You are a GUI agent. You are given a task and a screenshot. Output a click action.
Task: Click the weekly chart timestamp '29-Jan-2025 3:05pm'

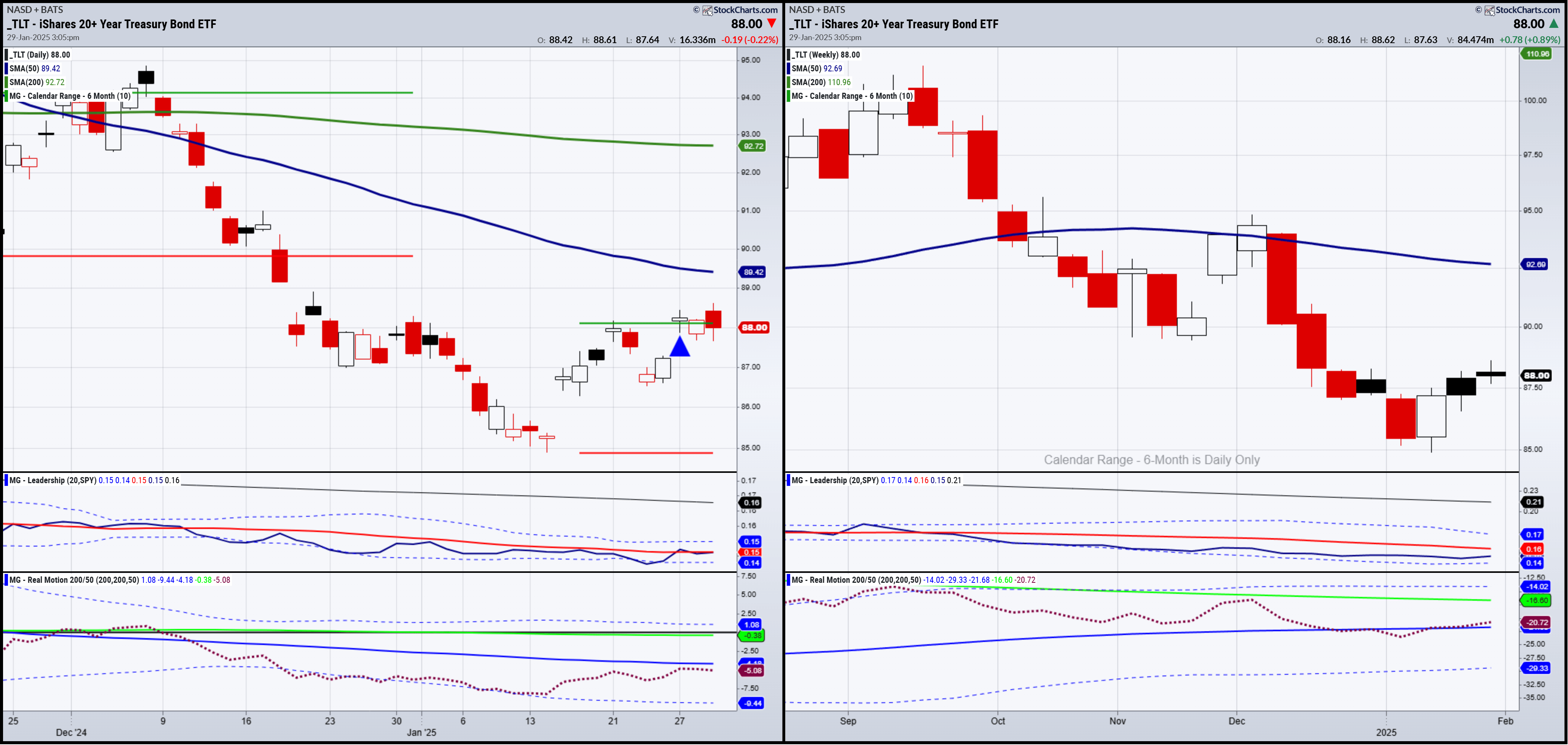click(825, 38)
